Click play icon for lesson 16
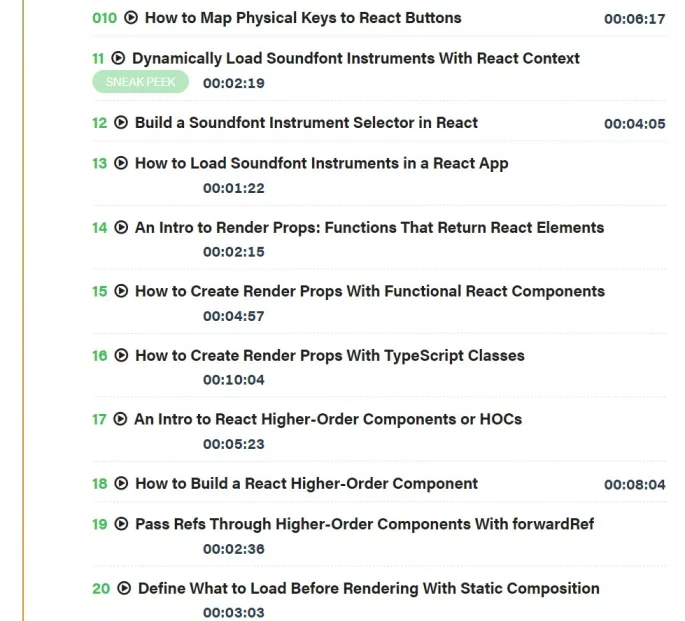This screenshot has height=621, width=685. coord(121,355)
